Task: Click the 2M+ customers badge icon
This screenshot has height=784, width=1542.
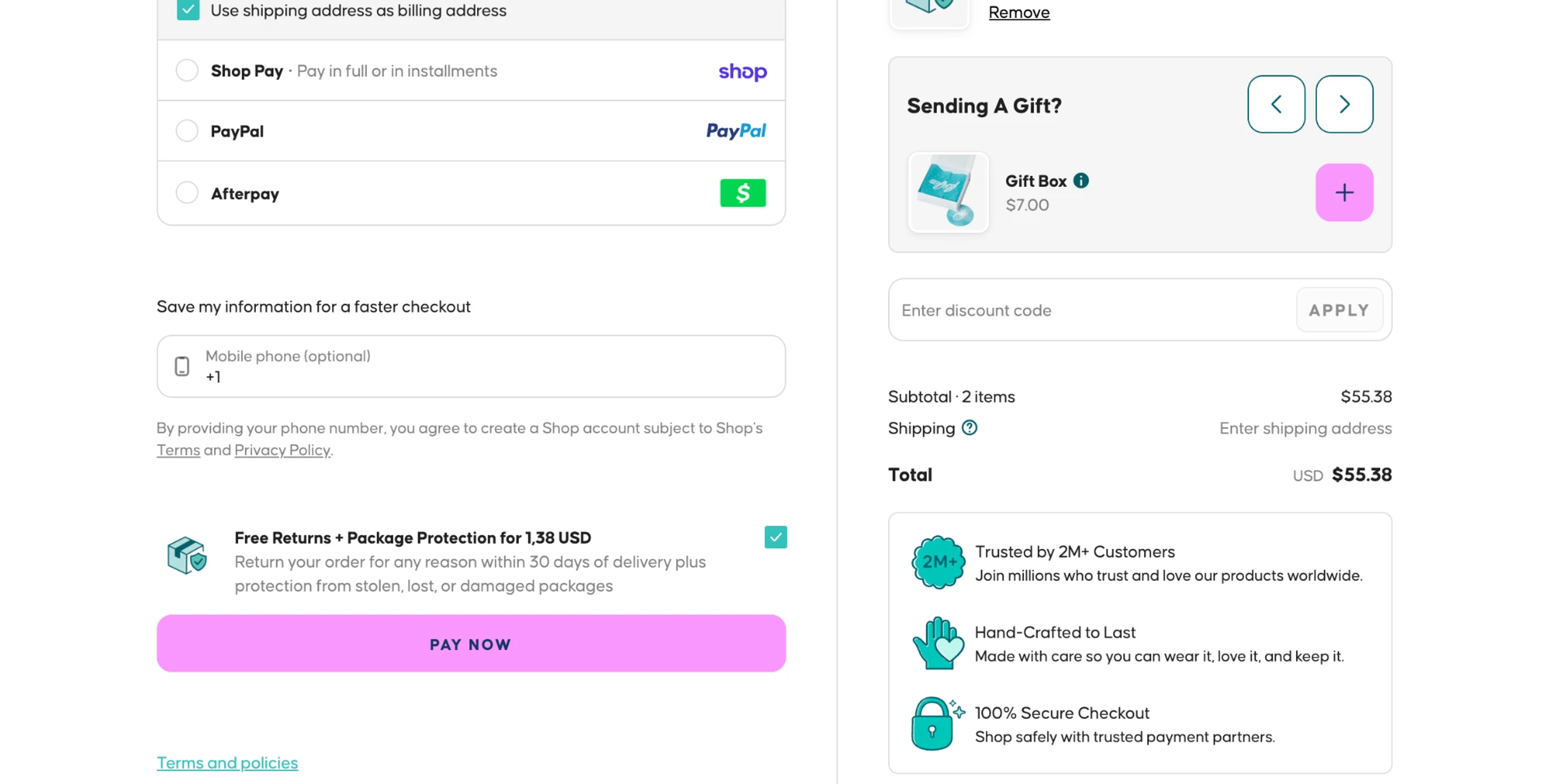Action: [x=938, y=562]
